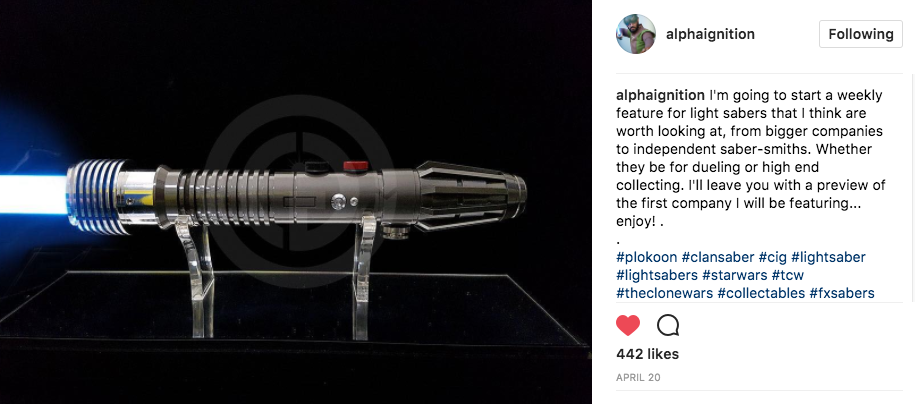Image resolution: width=915 pixels, height=404 pixels.
Task: Click the red heart like icon
Action: (628, 325)
